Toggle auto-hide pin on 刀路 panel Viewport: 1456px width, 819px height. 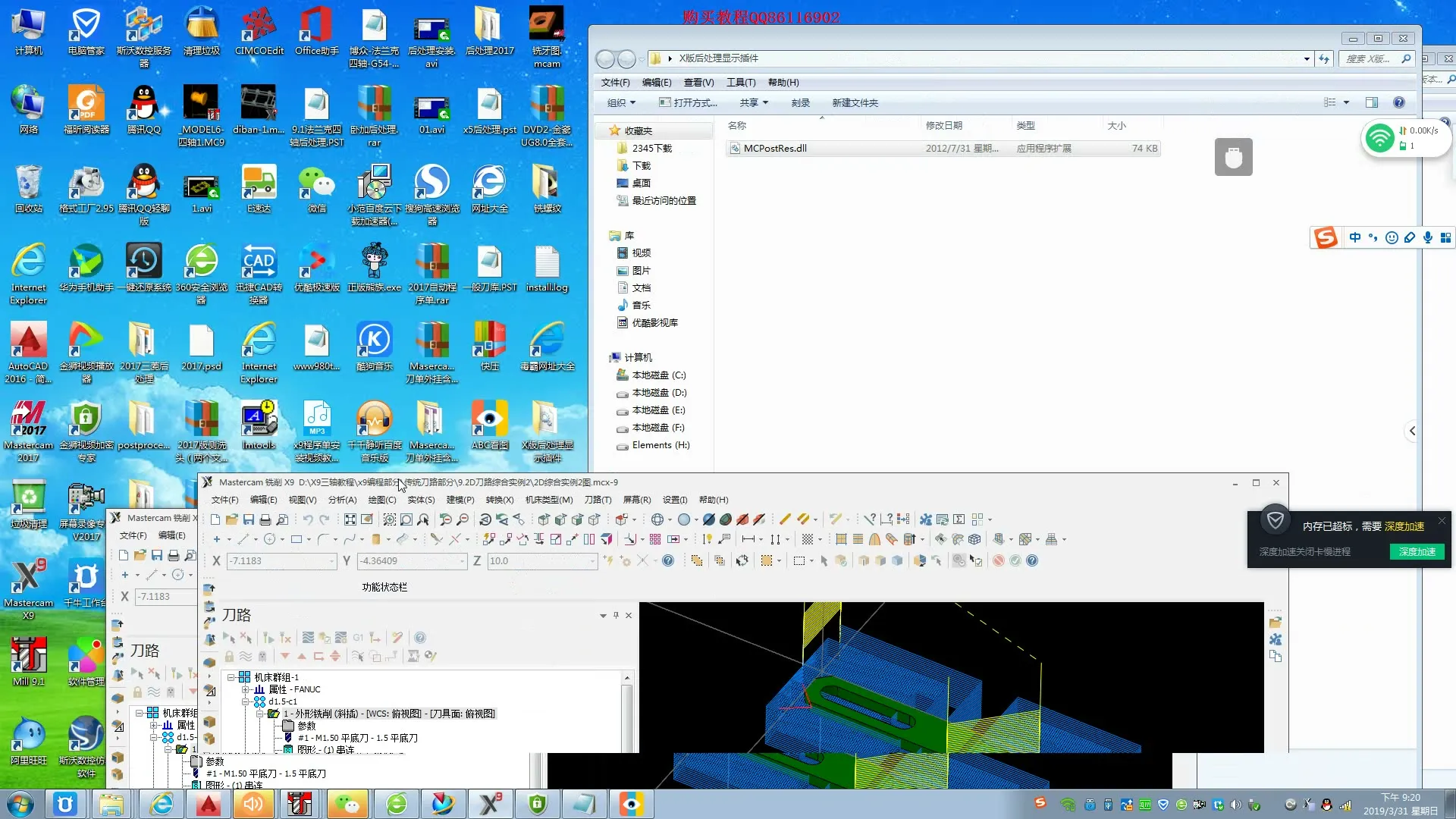(x=616, y=615)
